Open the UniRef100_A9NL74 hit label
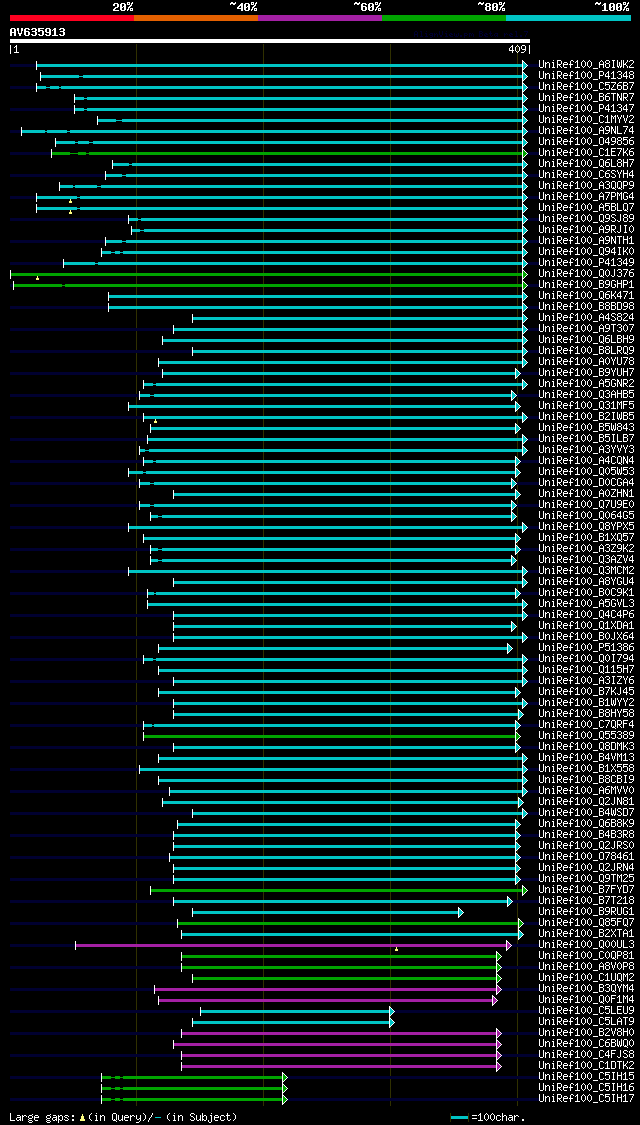 [x=586, y=131]
